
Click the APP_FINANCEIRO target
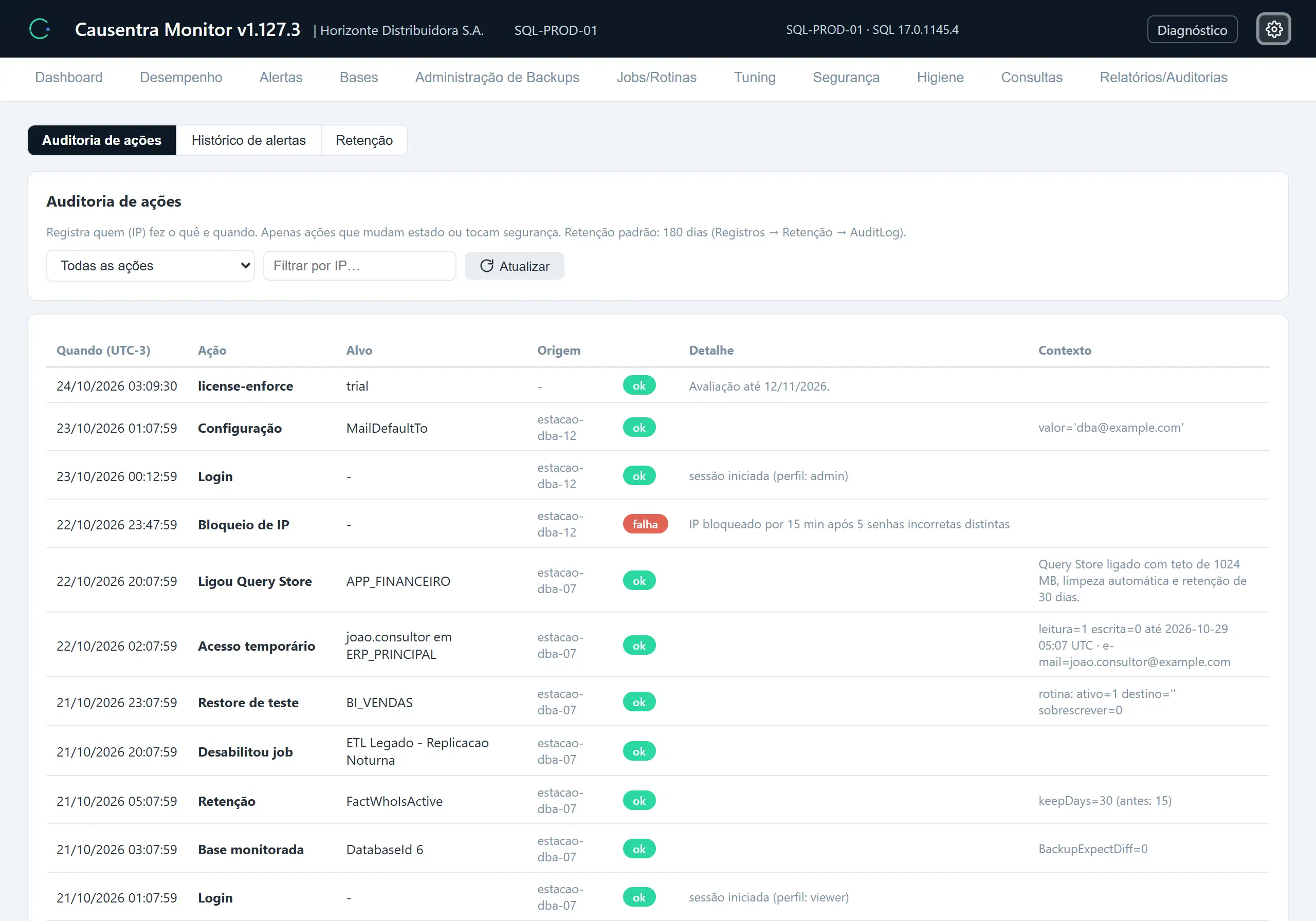tap(398, 581)
